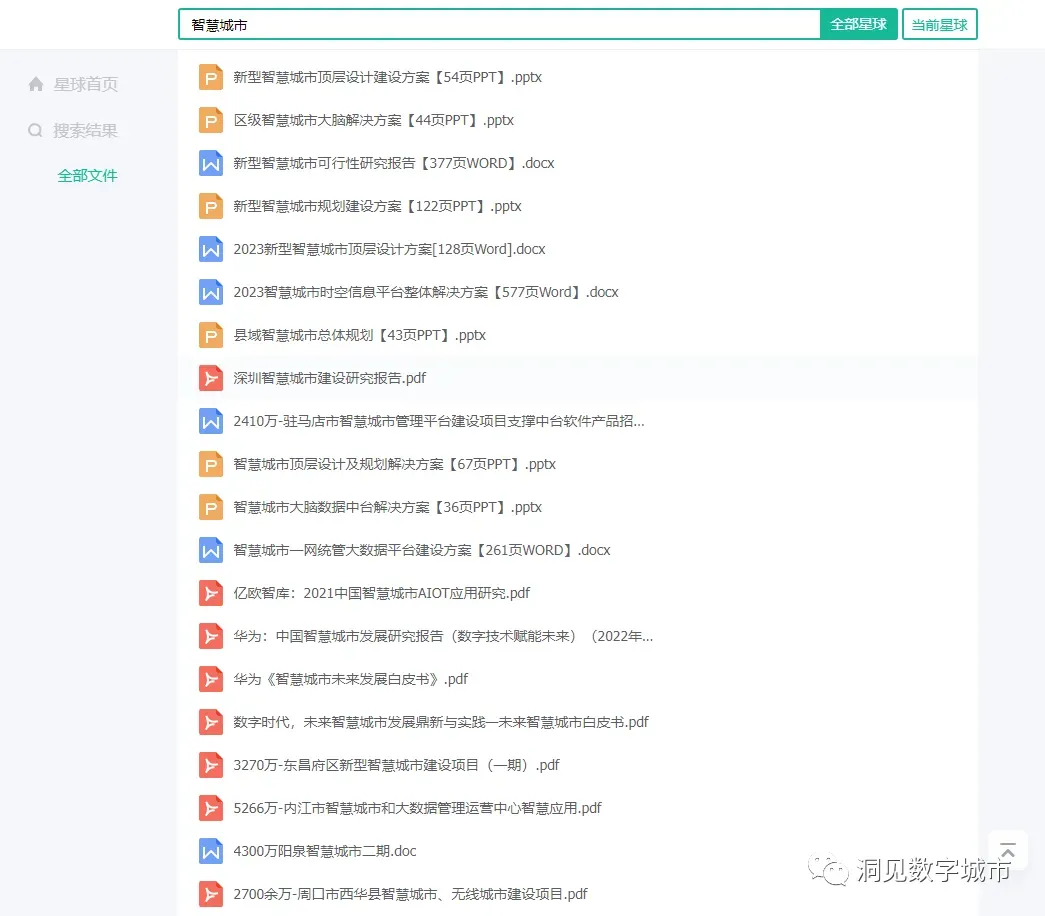1045x916 pixels.
Task: Click Word icon for 4300万阳泉智慧城市二期
Action: [x=211, y=851]
